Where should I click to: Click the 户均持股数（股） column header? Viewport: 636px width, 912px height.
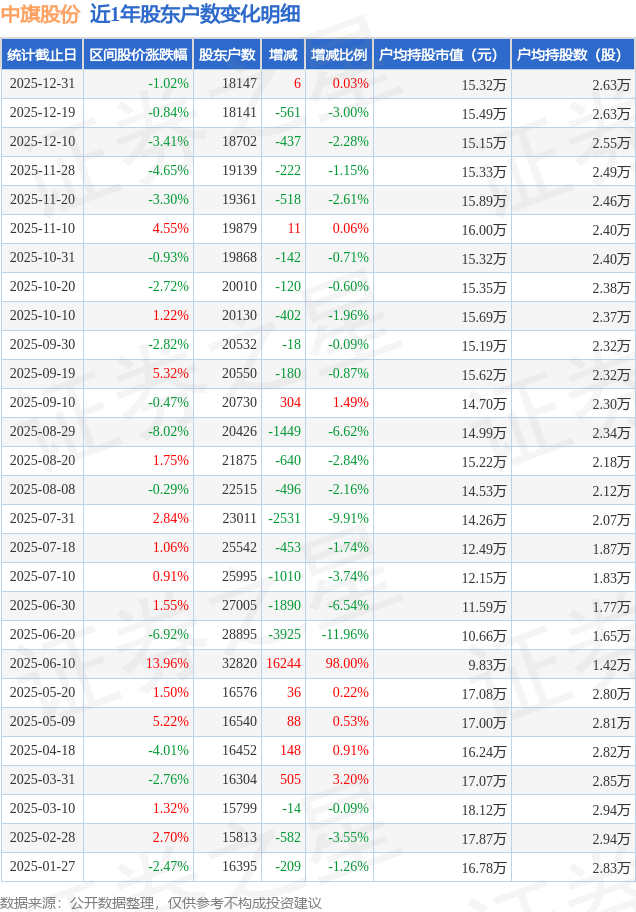click(x=572, y=55)
